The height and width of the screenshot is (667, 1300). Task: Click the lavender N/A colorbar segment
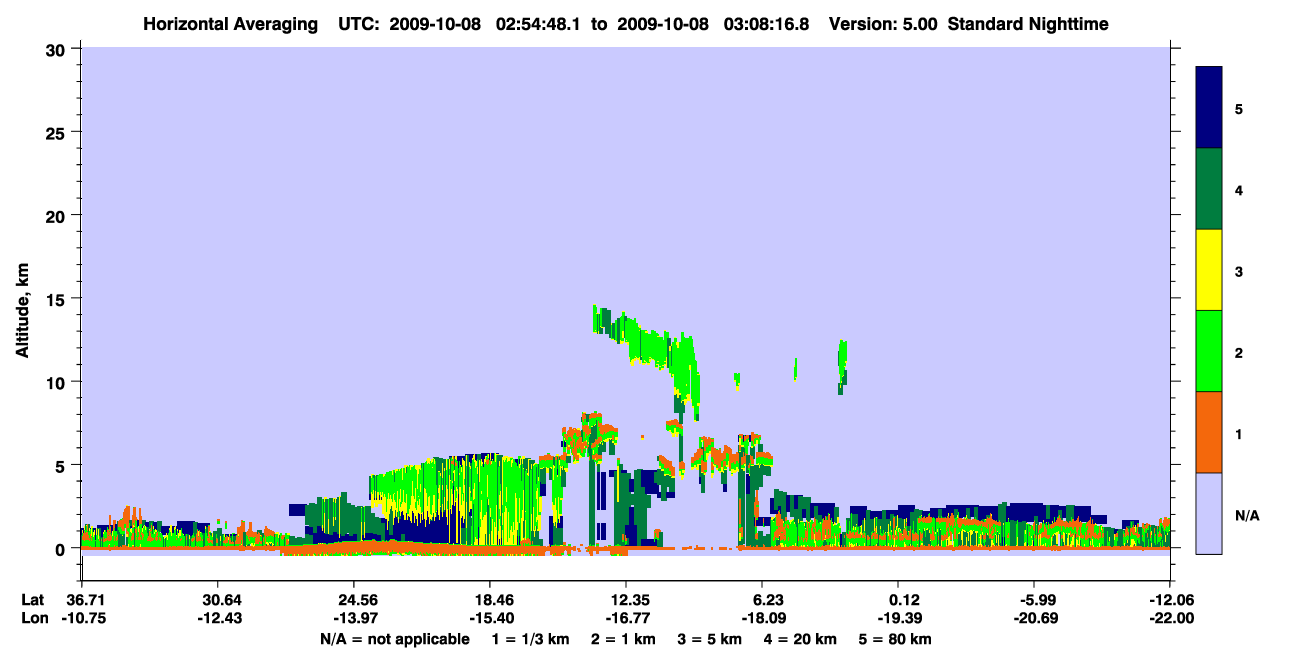click(1209, 513)
